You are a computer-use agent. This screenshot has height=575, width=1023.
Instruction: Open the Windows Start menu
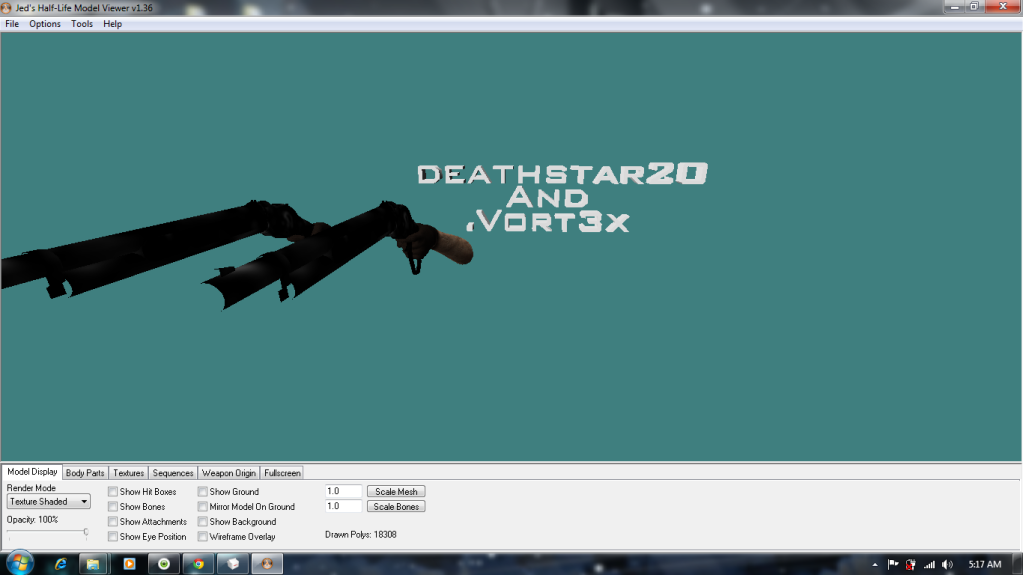(20, 563)
